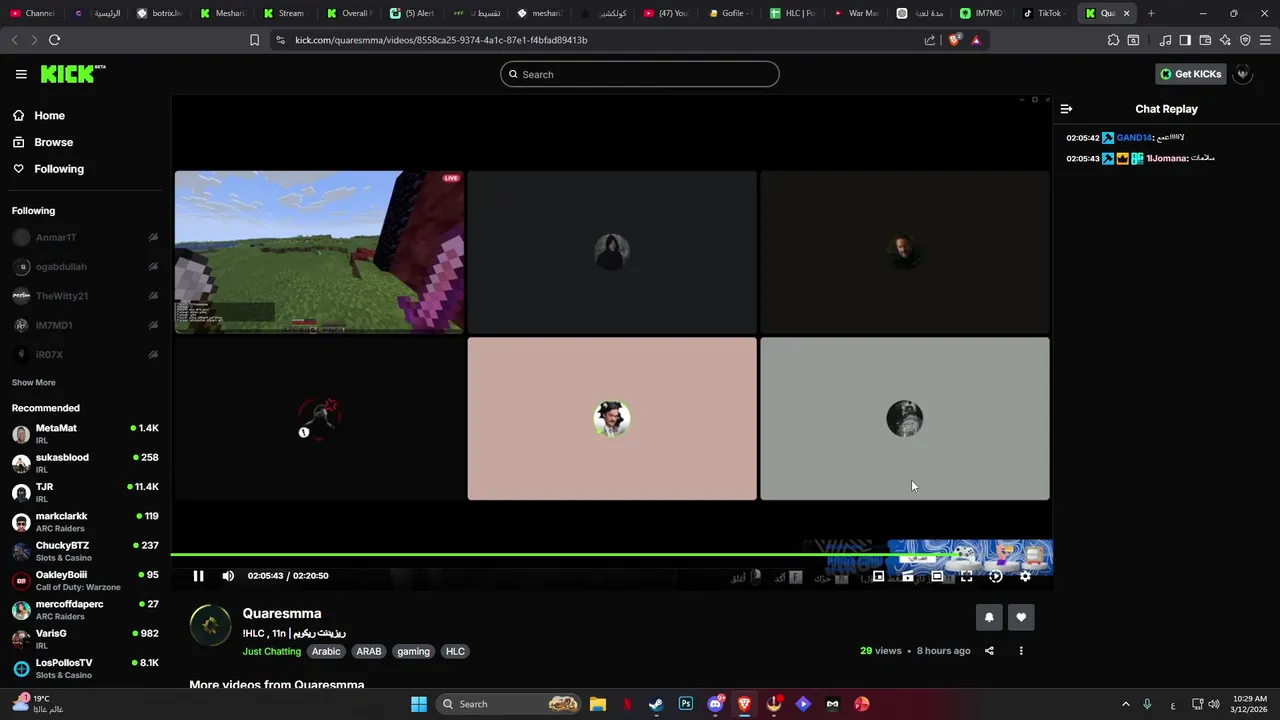Open recommended channel mercoffdaperc
Image resolution: width=1280 pixels, height=720 pixels.
pos(85,610)
